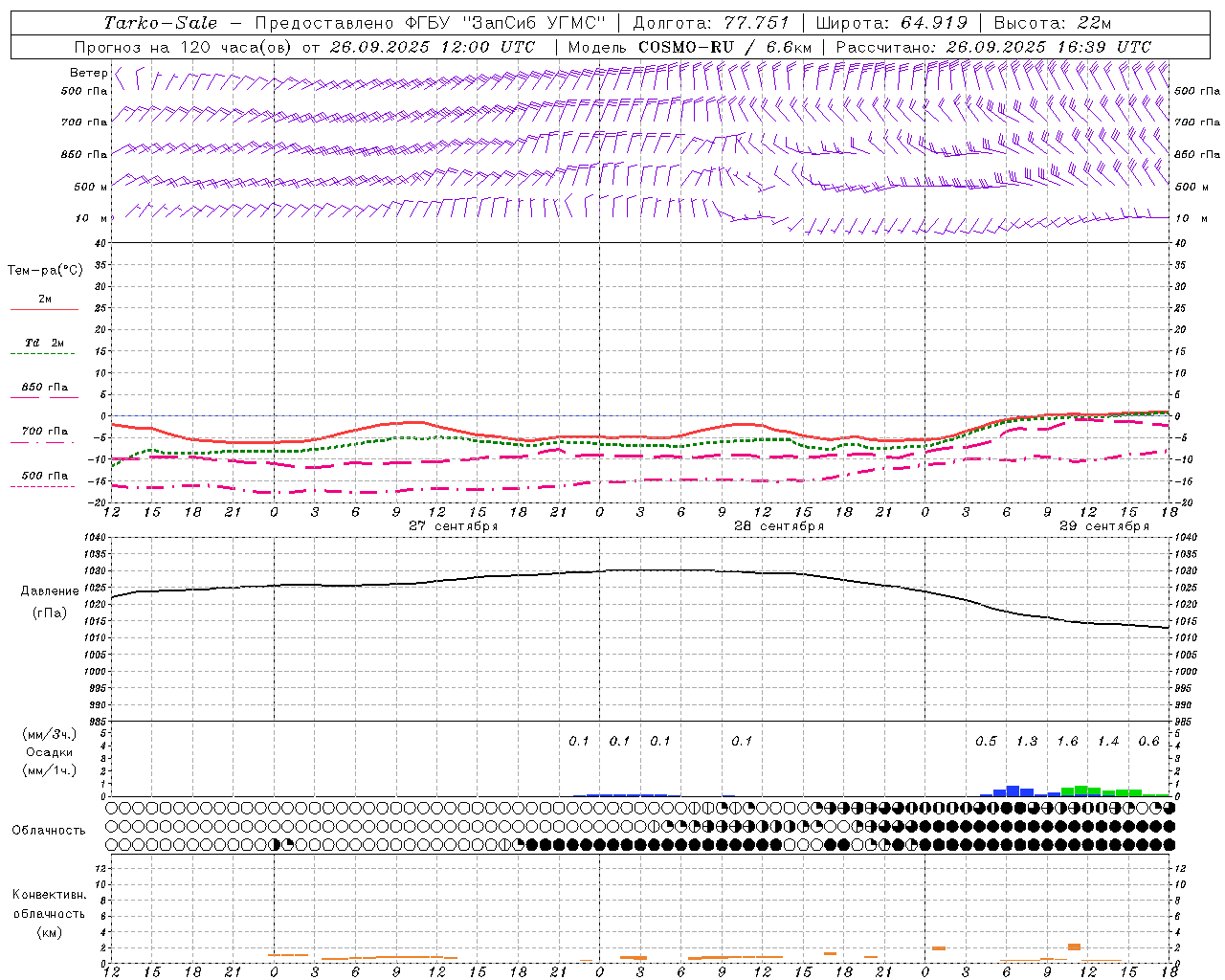The height and width of the screenshot is (980, 1225).
Task: Click the 500 гПа temperature legend entry
Action: [x=44, y=476]
